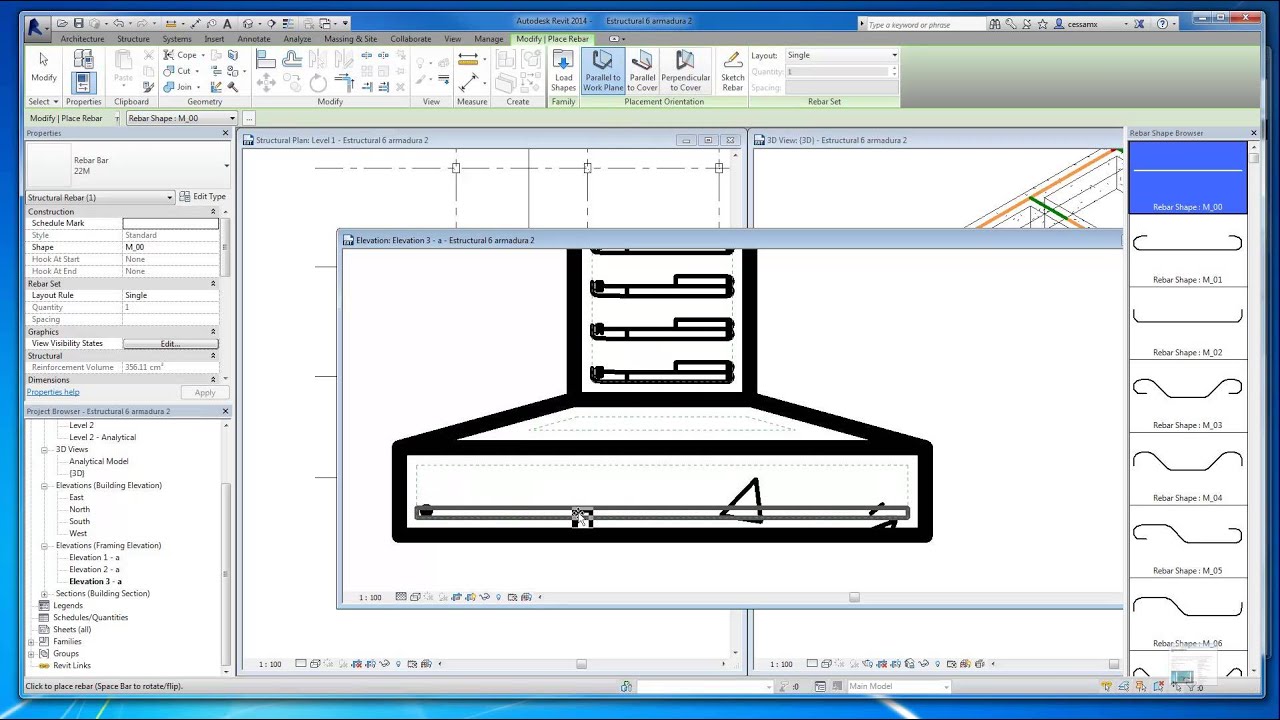Open the Properties help link
The width and height of the screenshot is (1280, 720).
tap(53, 392)
